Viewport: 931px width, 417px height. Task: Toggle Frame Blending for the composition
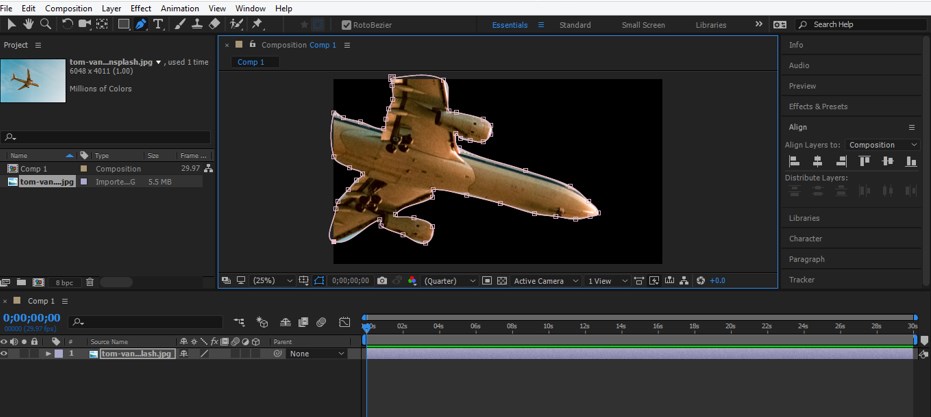[x=303, y=322]
